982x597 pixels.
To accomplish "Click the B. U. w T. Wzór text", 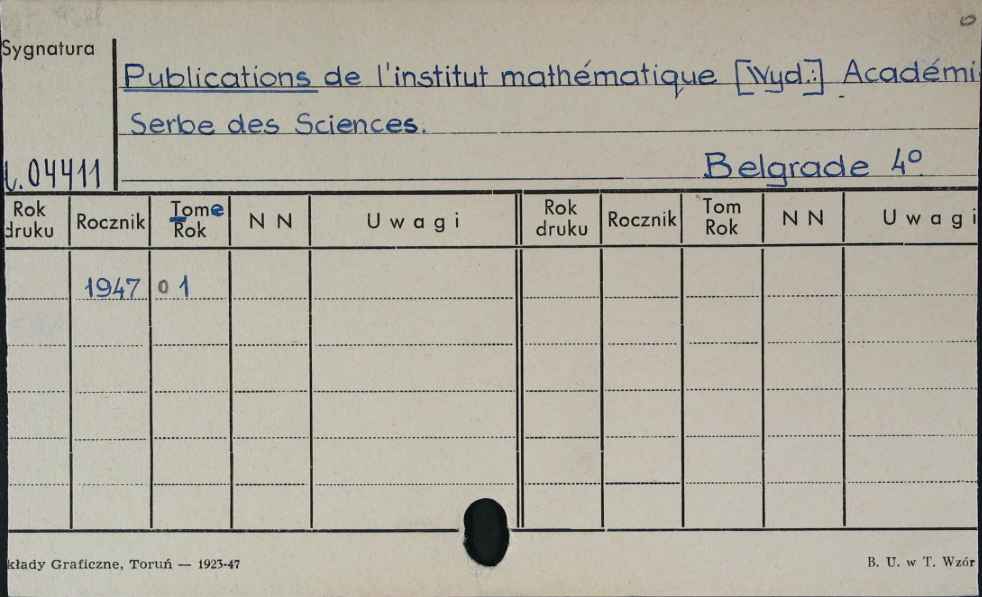I will (x=921, y=563).
